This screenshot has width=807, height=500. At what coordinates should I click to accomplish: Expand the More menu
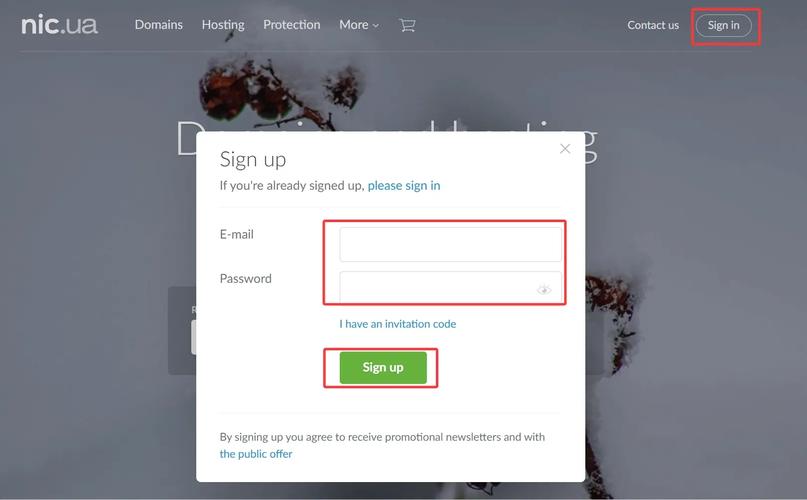359,25
